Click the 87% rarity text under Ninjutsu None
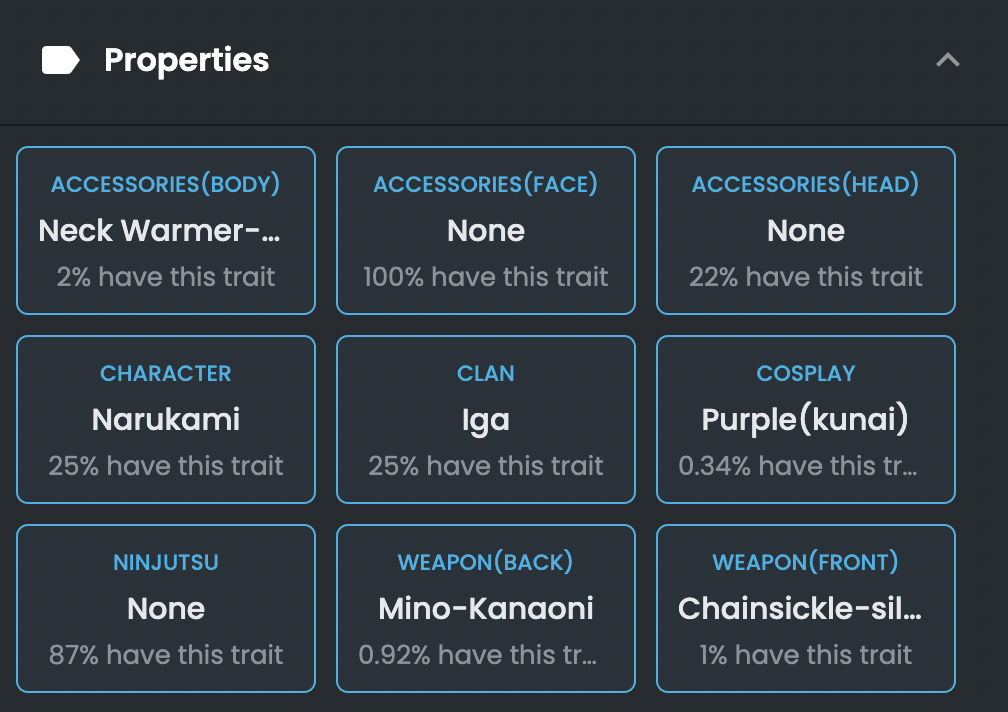This screenshot has width=1008, height=712. click(x=165, y=655)
